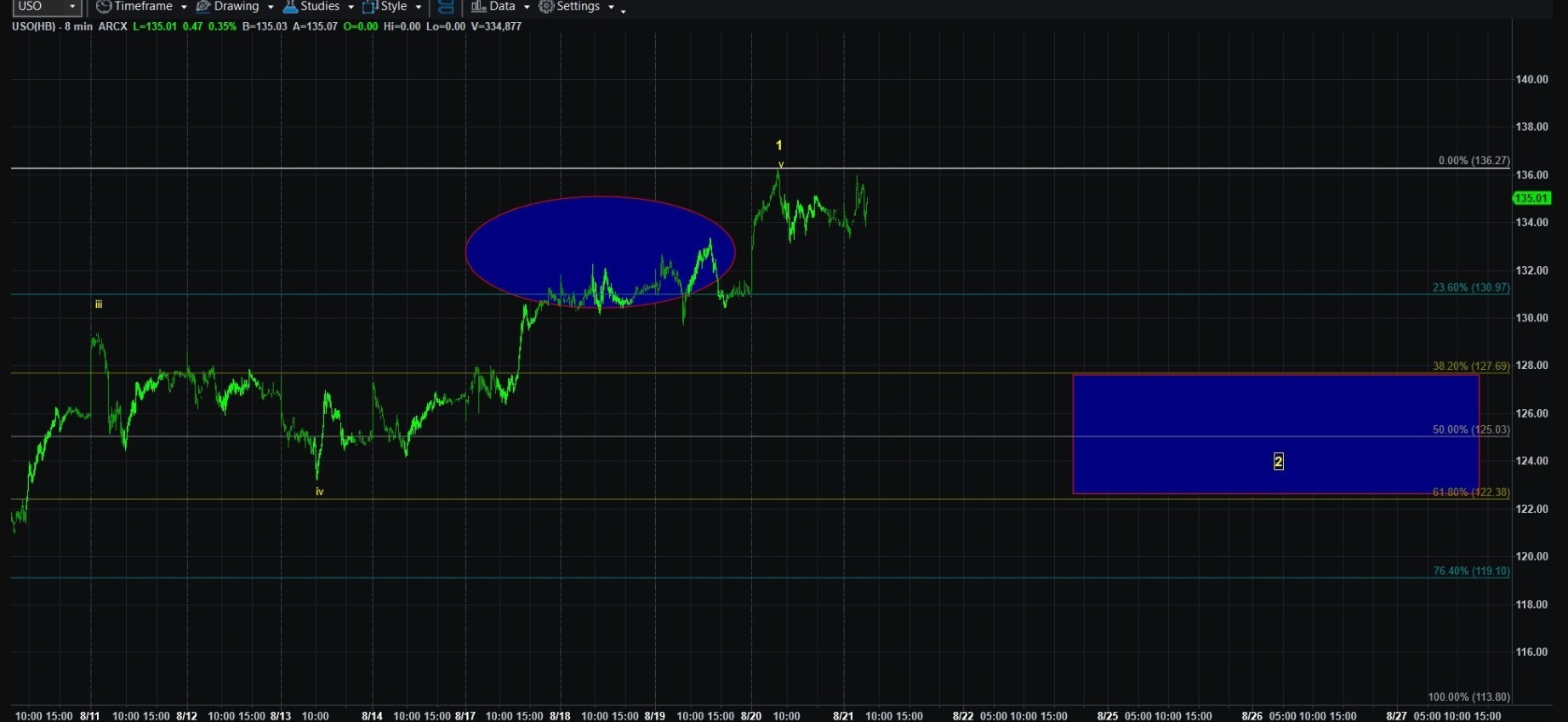This screenshot has height=722, width=1568.
Task: Click the green 135.01 current price tag
Action: click(1531, 198)
